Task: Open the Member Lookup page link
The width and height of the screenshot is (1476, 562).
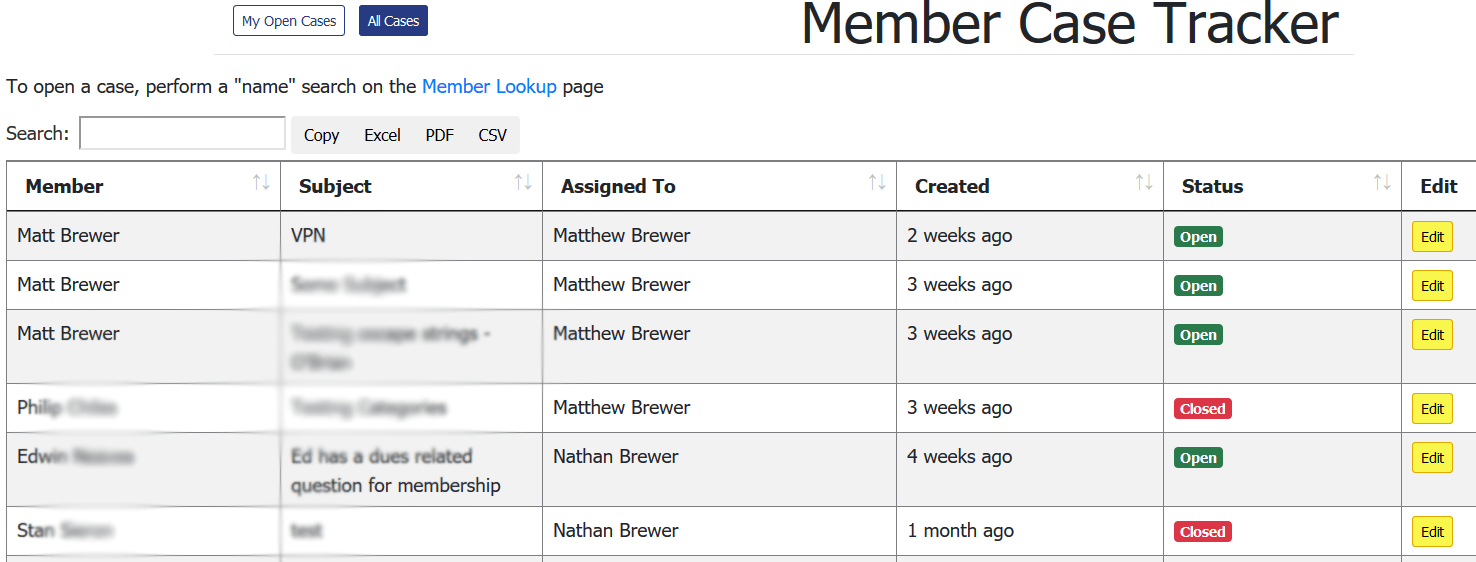Action: (489, 86)
